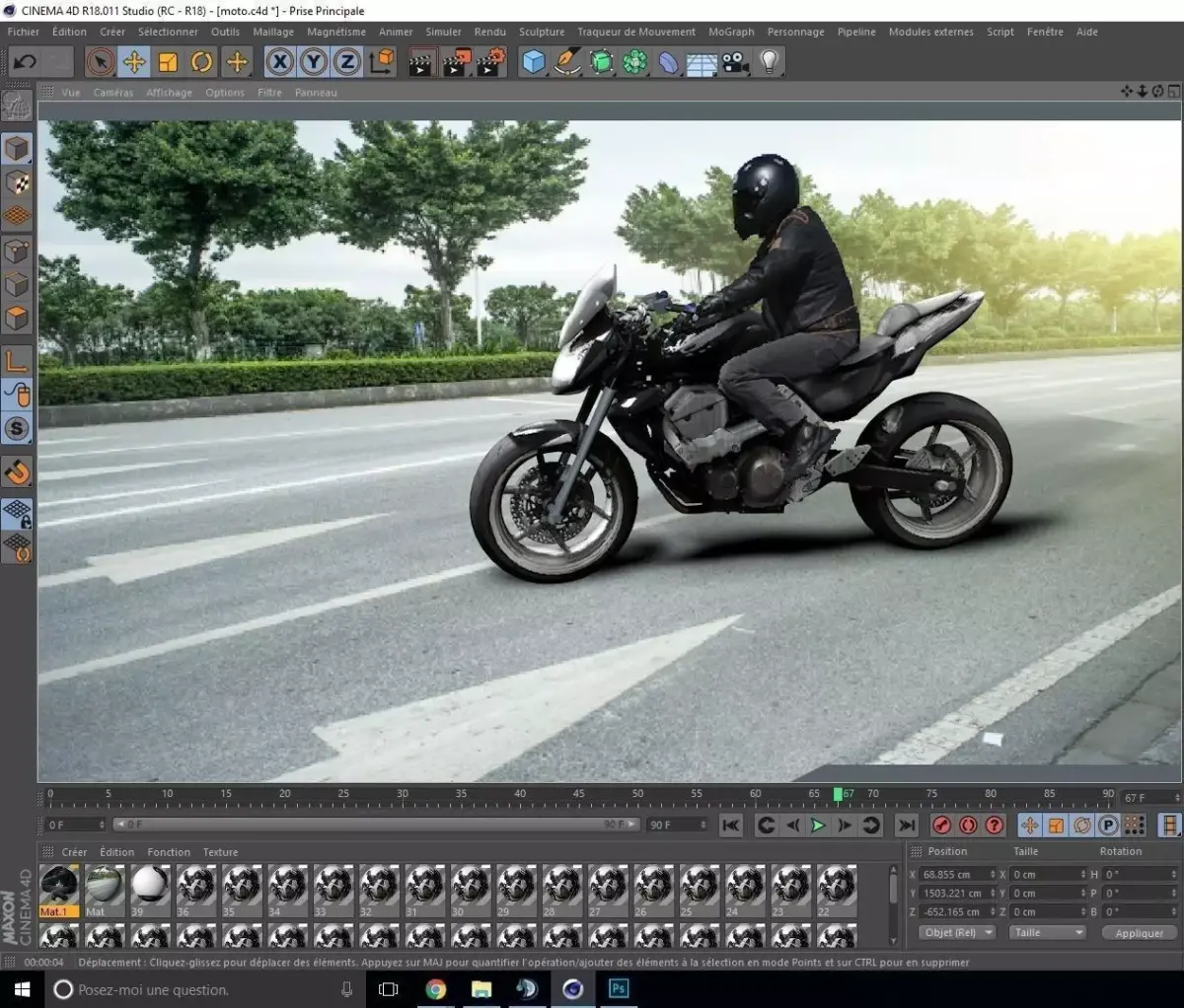The height and width of the screenshot is (1008, 1184).
Task: Select the Rotate tool in the top toolbar
Action: (201, 62)
